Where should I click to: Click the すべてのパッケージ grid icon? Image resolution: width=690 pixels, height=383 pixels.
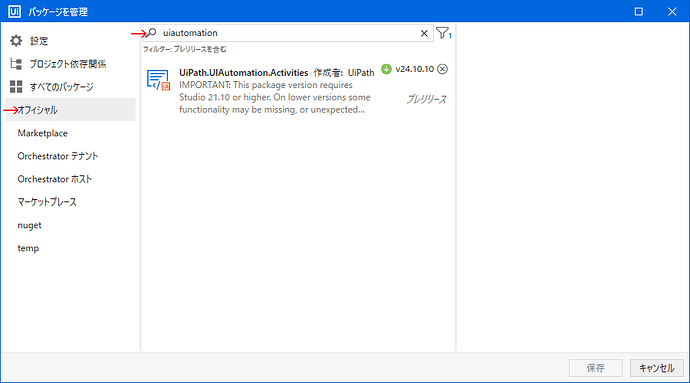(x=16, y=87)
